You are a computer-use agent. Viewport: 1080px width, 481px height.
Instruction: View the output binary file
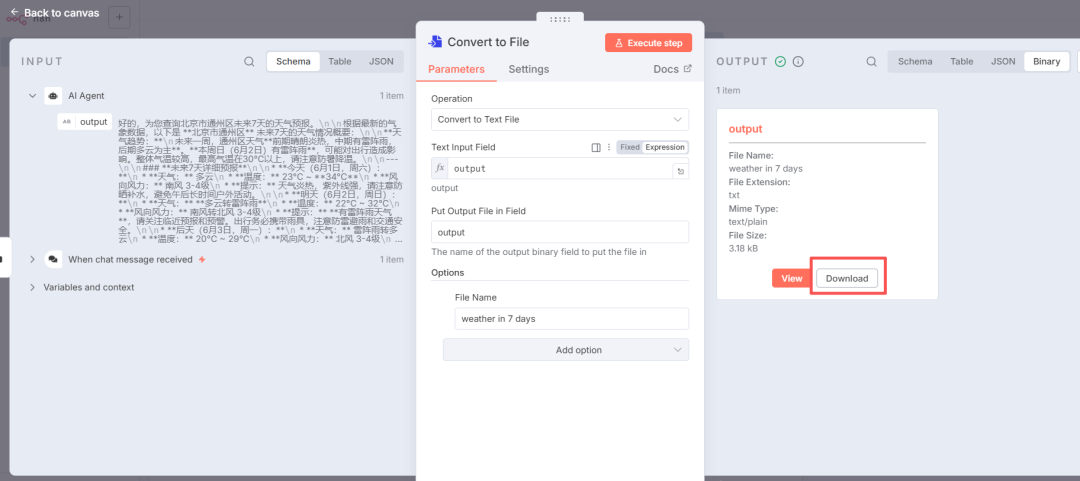(x=792, y=278)
